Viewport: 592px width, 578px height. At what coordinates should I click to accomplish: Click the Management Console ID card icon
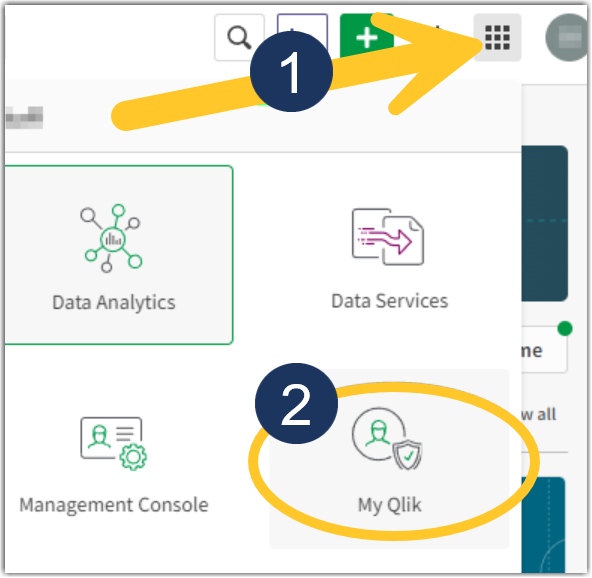tap(114, 444)
